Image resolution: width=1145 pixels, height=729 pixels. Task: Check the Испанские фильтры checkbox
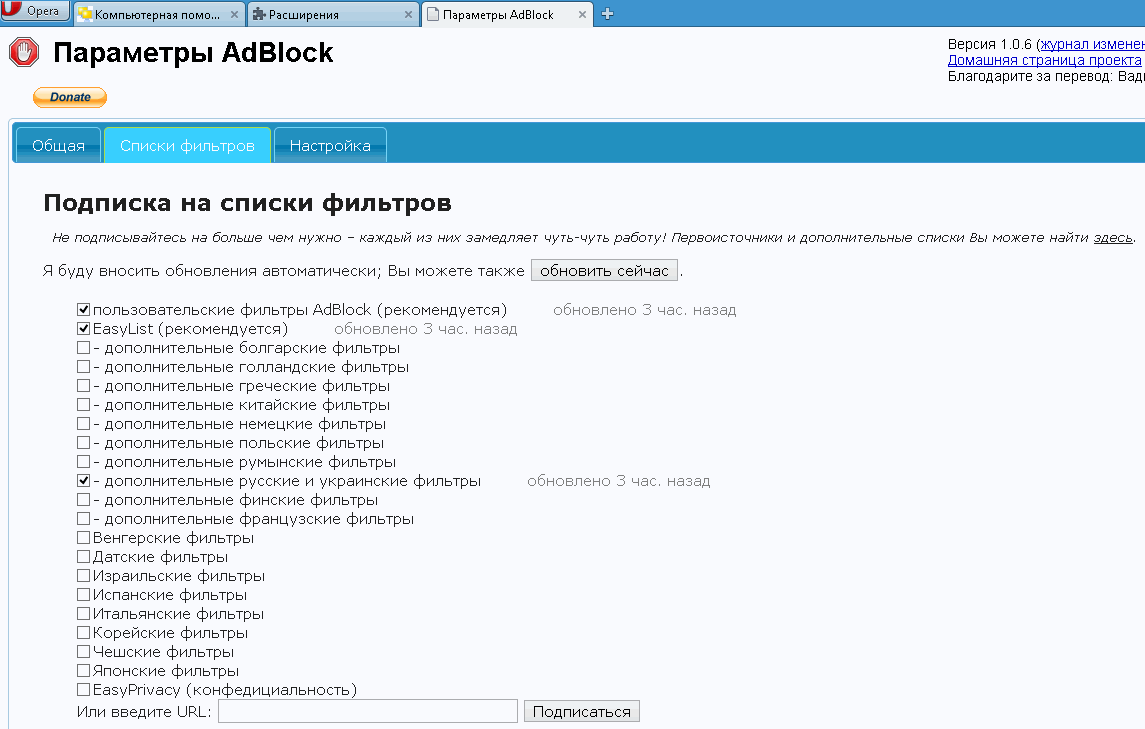click(84, 595)
